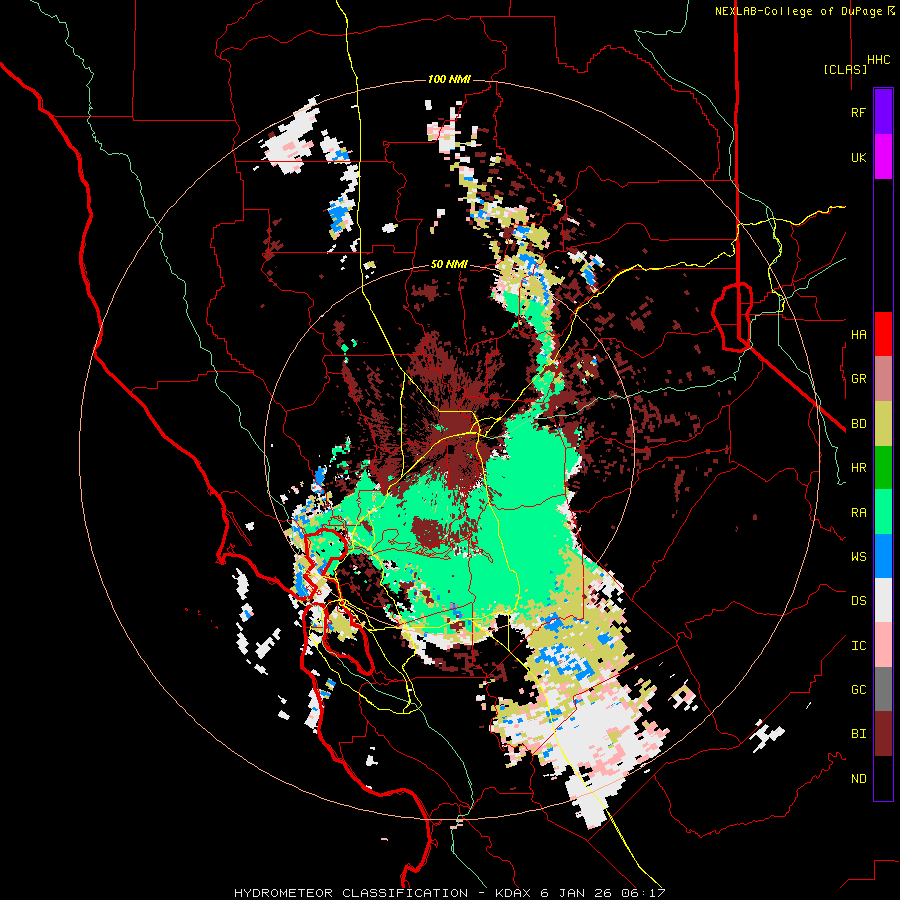This screenshot has height=900, width=900.
Task: Click the ND legend label
Action: (858, 779)
